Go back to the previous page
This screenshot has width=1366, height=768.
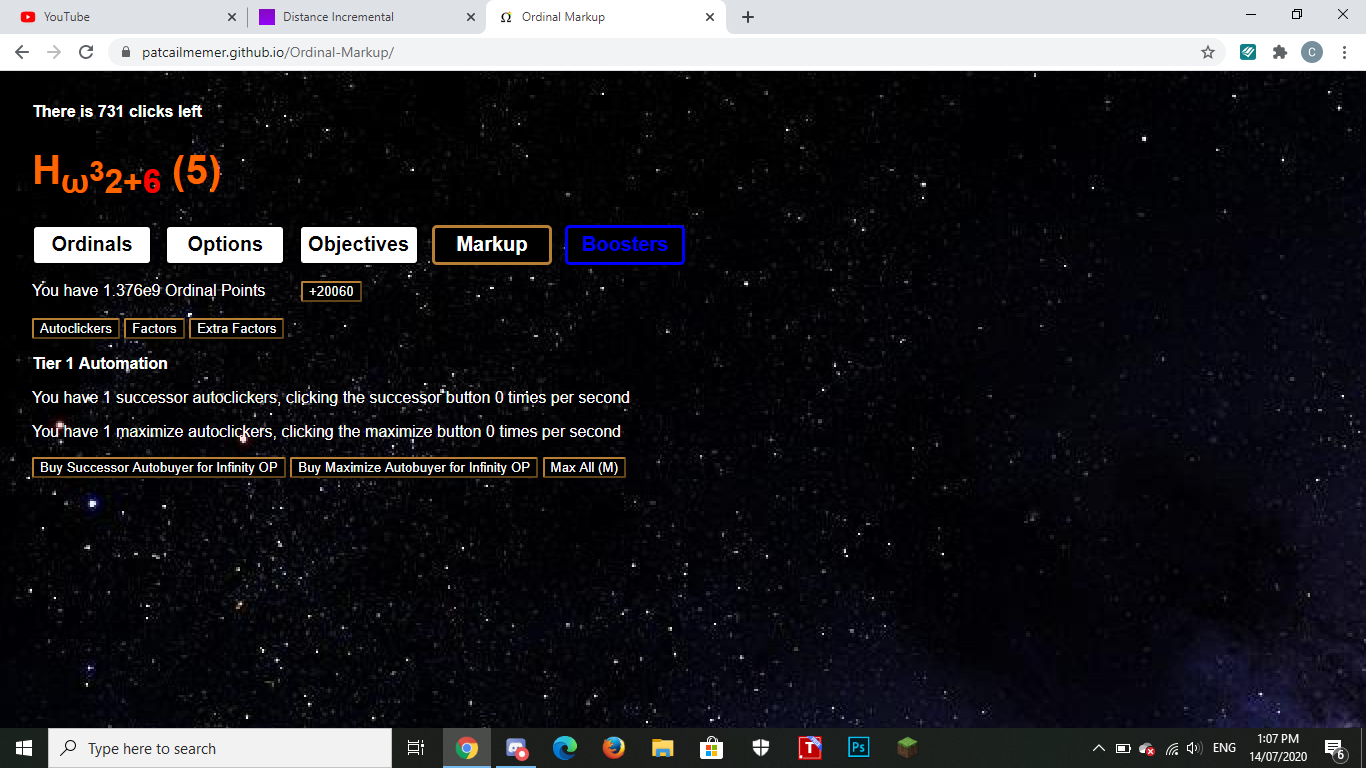(x=22, y=52)
